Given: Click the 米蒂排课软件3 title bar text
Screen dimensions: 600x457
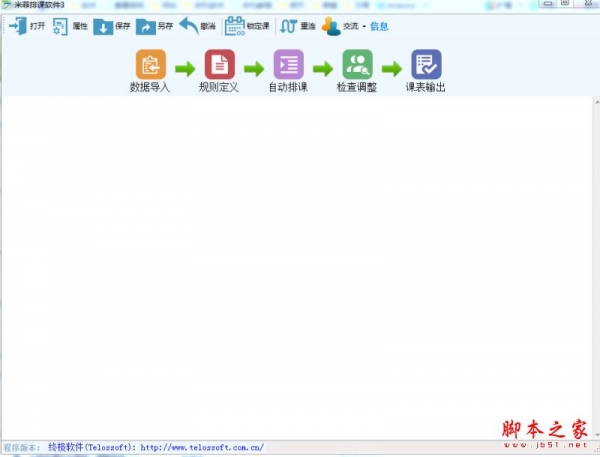Looking at the screenshot, I should pyautogui.click(x=39, y=5).
